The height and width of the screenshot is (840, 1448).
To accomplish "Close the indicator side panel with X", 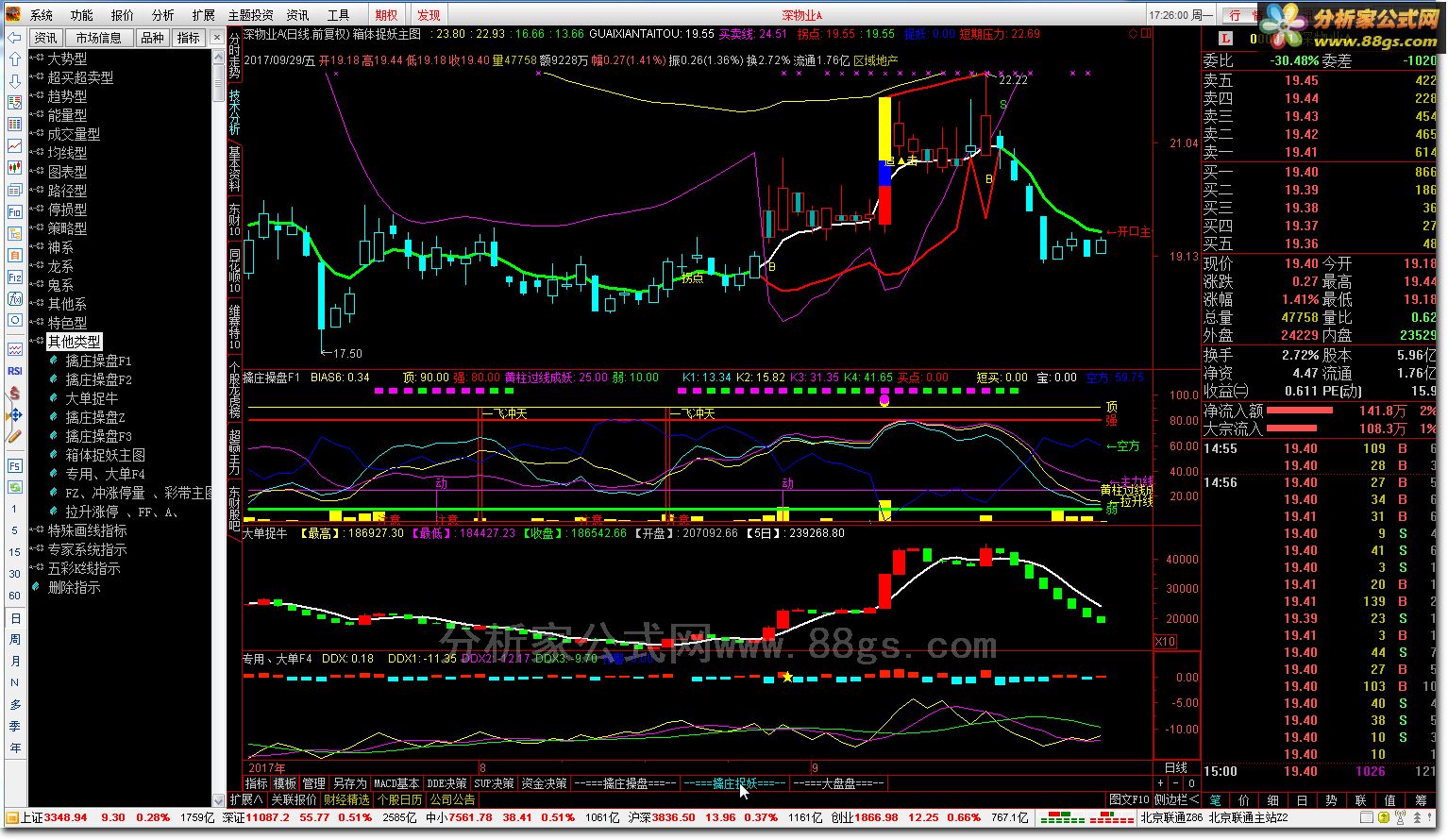I will pos(219,38).
